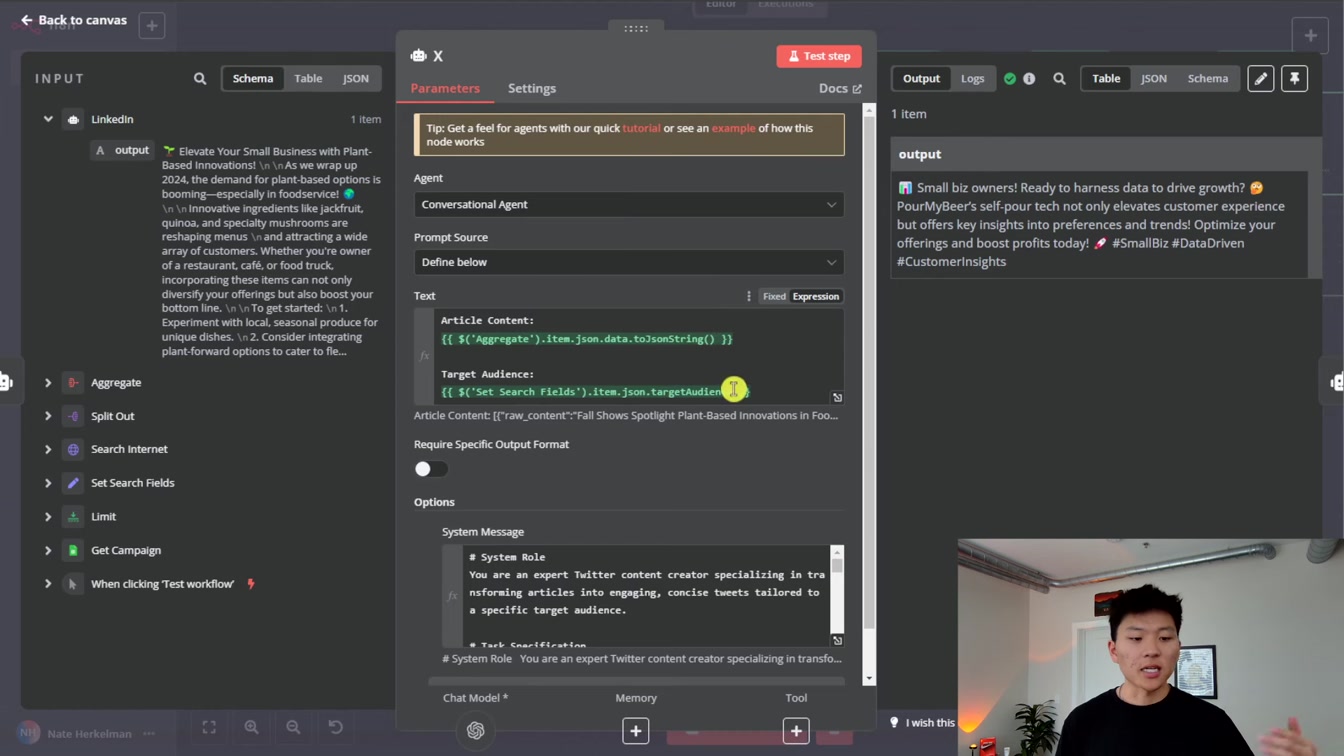The image size is (1344, 756).
Task: Expand the Set Search Fields node
Action: [48, 483]
